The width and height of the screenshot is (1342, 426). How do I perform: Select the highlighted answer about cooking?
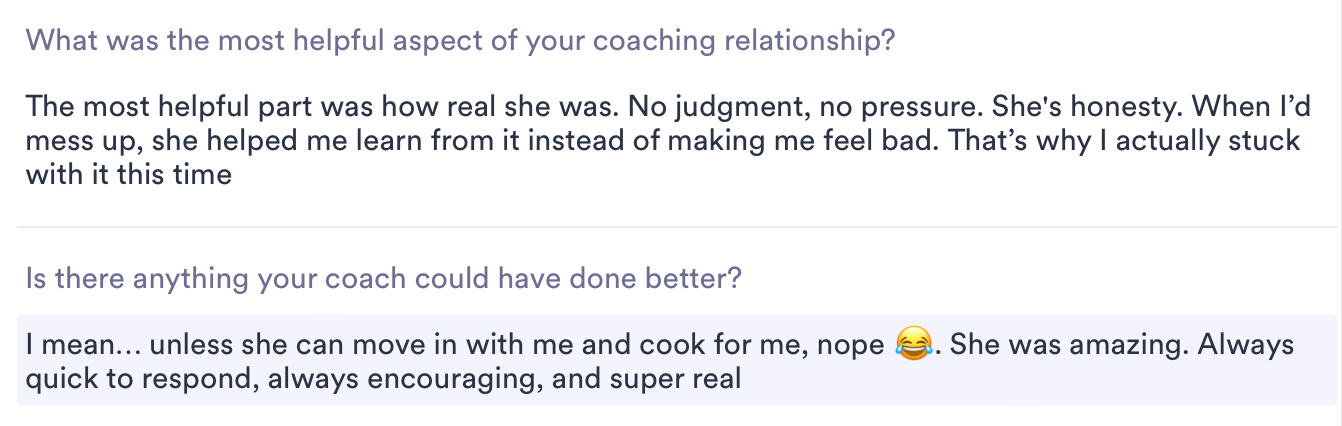660,362
